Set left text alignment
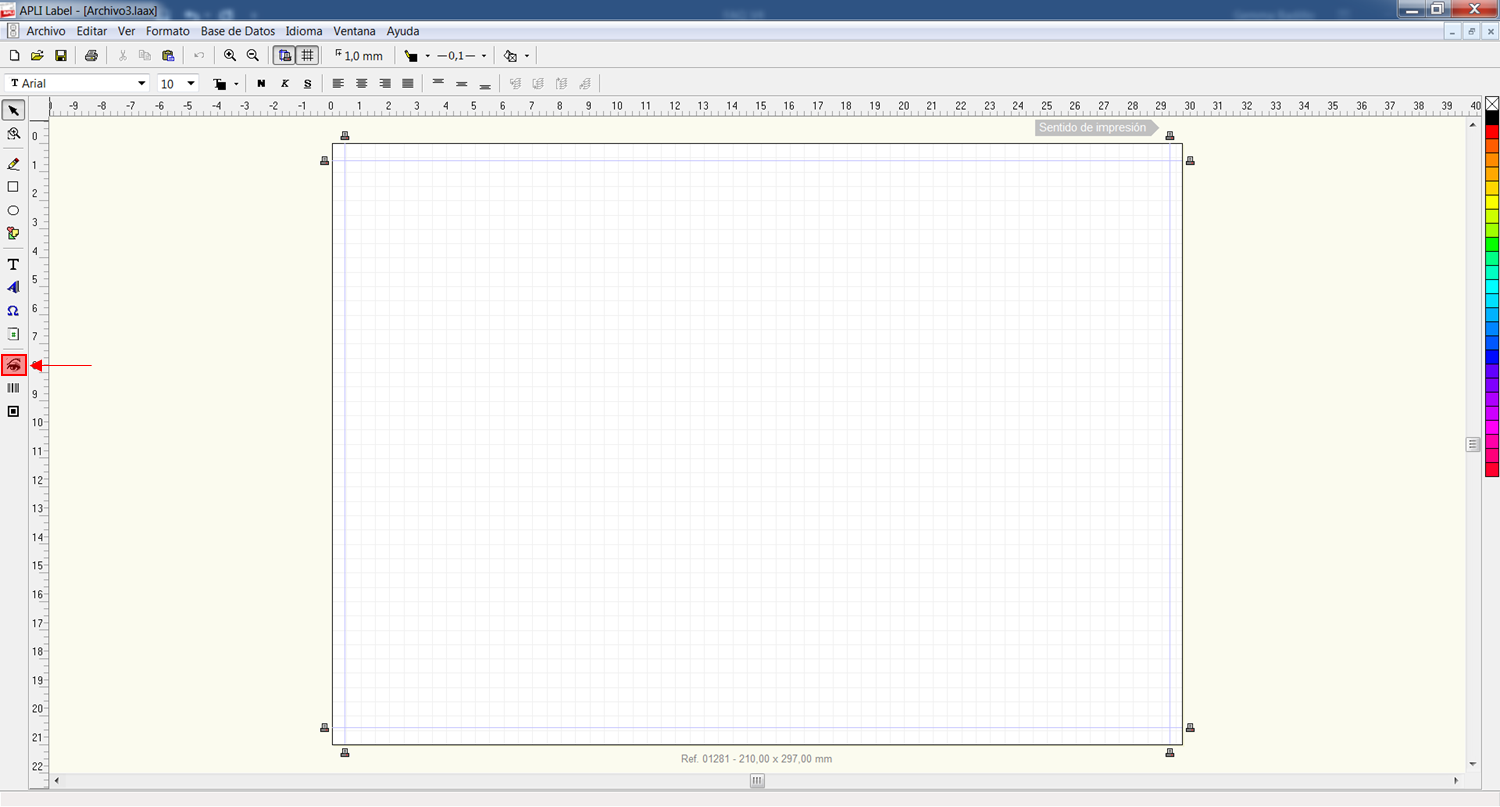Screen dimensions: 1500x807 coord(338,83)
